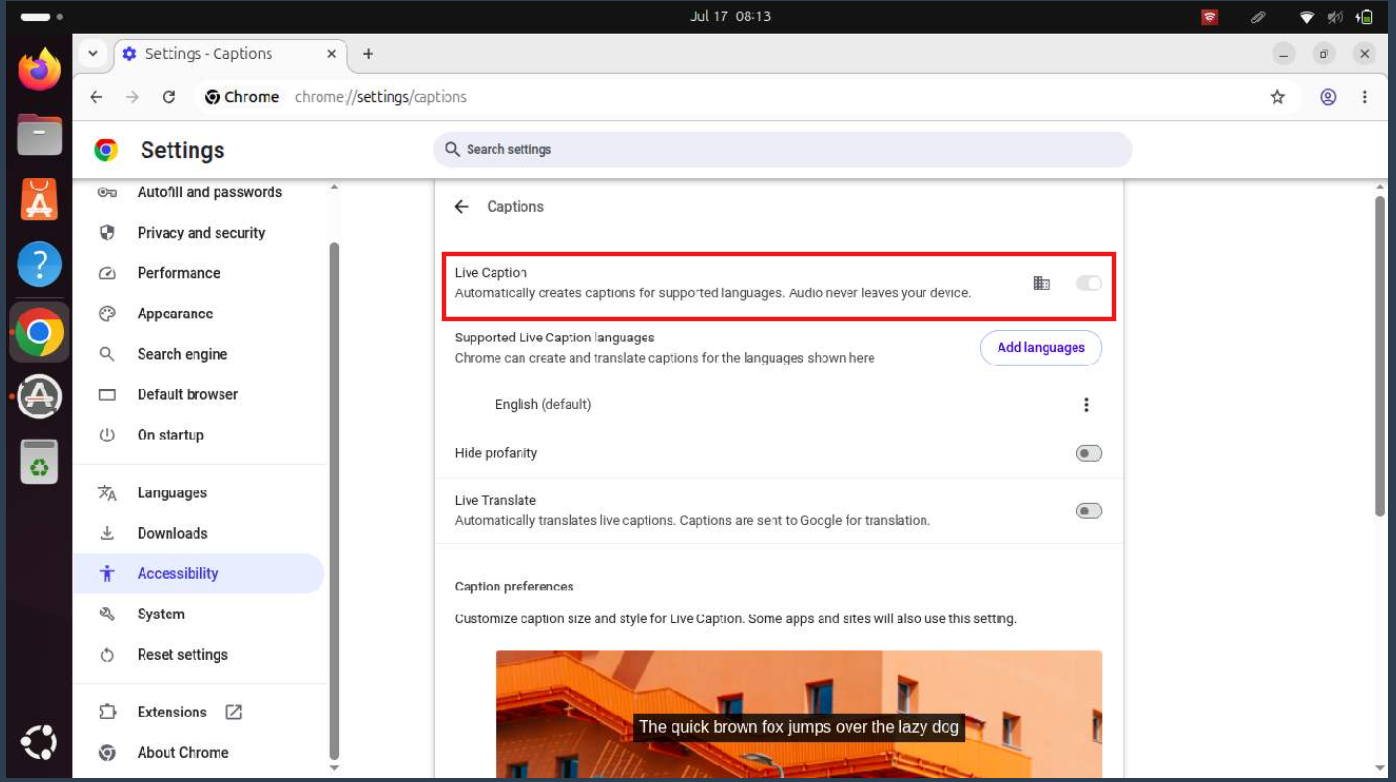Image resolution: width=1396 pixels, height=782 pixels.
Task: Click the pen icon in the top bar
Action: point(1259,17)
